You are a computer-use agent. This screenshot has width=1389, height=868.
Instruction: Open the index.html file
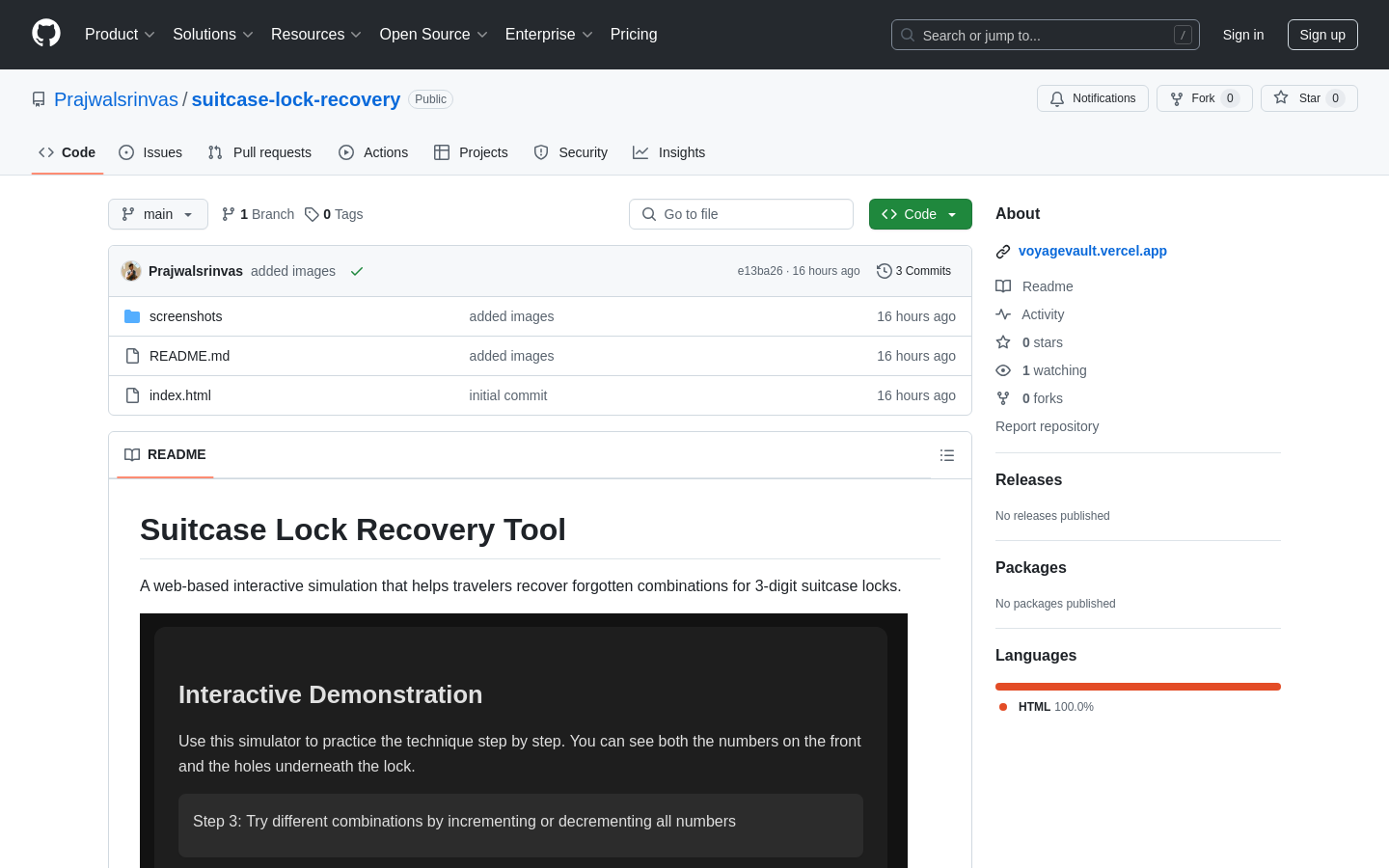click(180, 395)
